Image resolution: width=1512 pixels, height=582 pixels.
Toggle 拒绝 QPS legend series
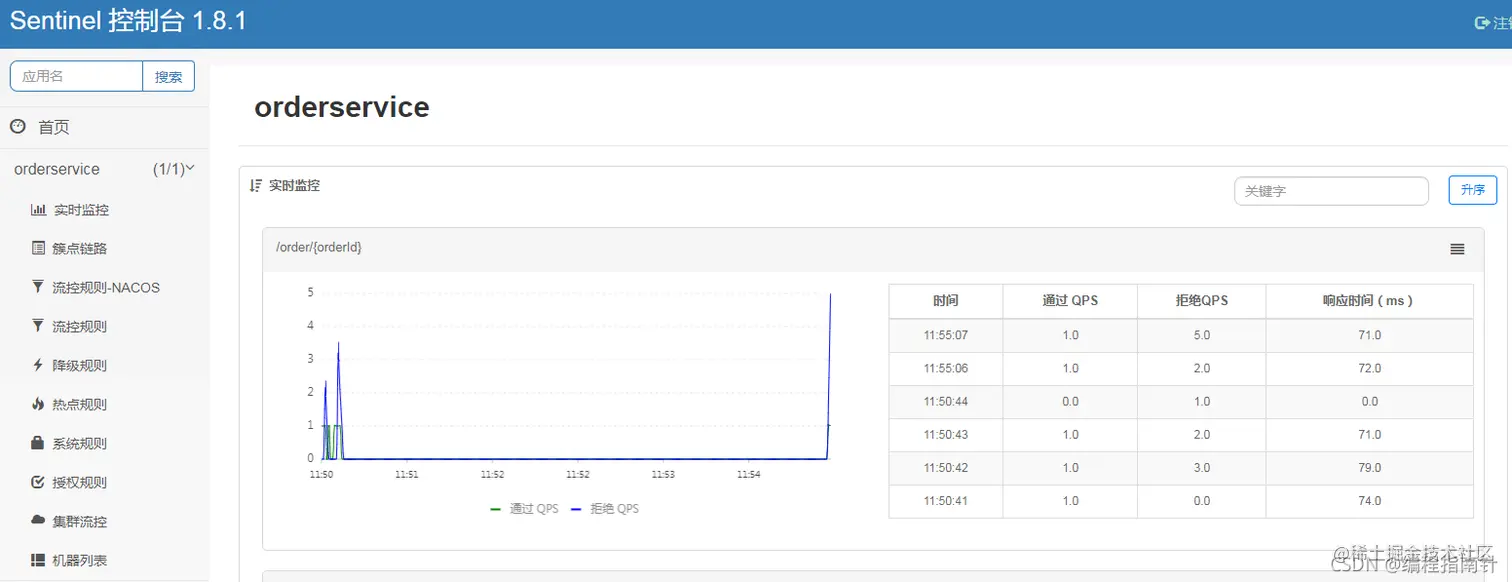(604, 508)
